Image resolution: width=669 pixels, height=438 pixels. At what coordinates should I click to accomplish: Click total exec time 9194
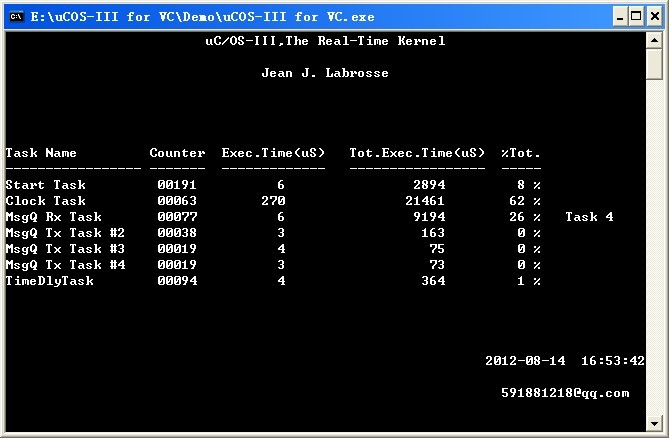(429, 217)
